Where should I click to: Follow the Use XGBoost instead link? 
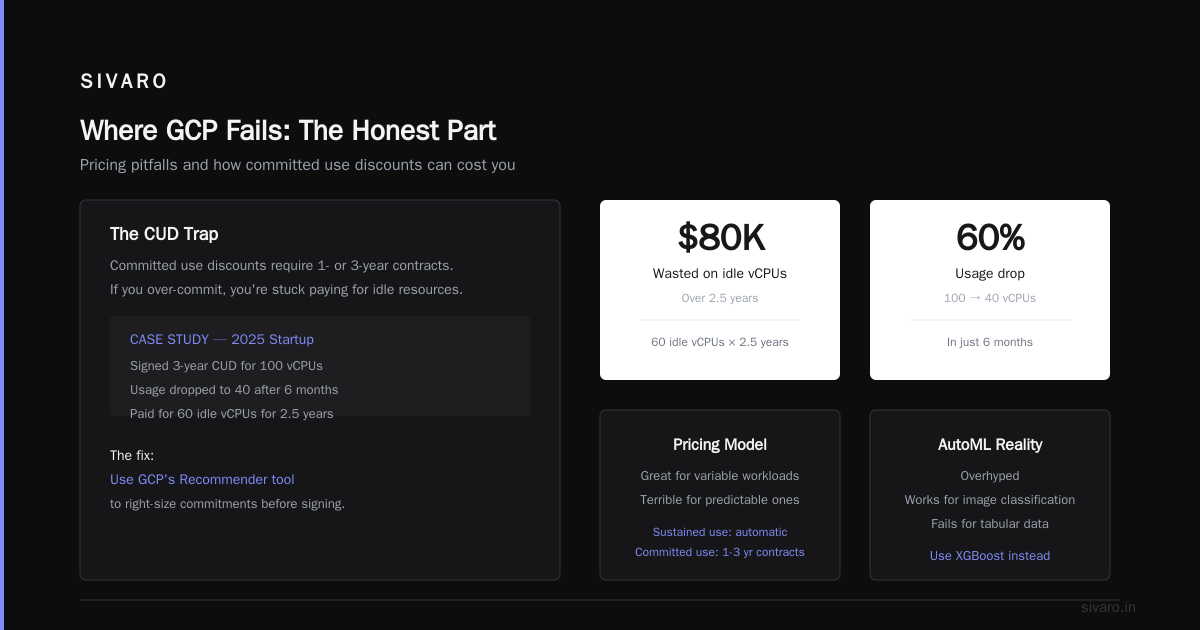point(990,556)
